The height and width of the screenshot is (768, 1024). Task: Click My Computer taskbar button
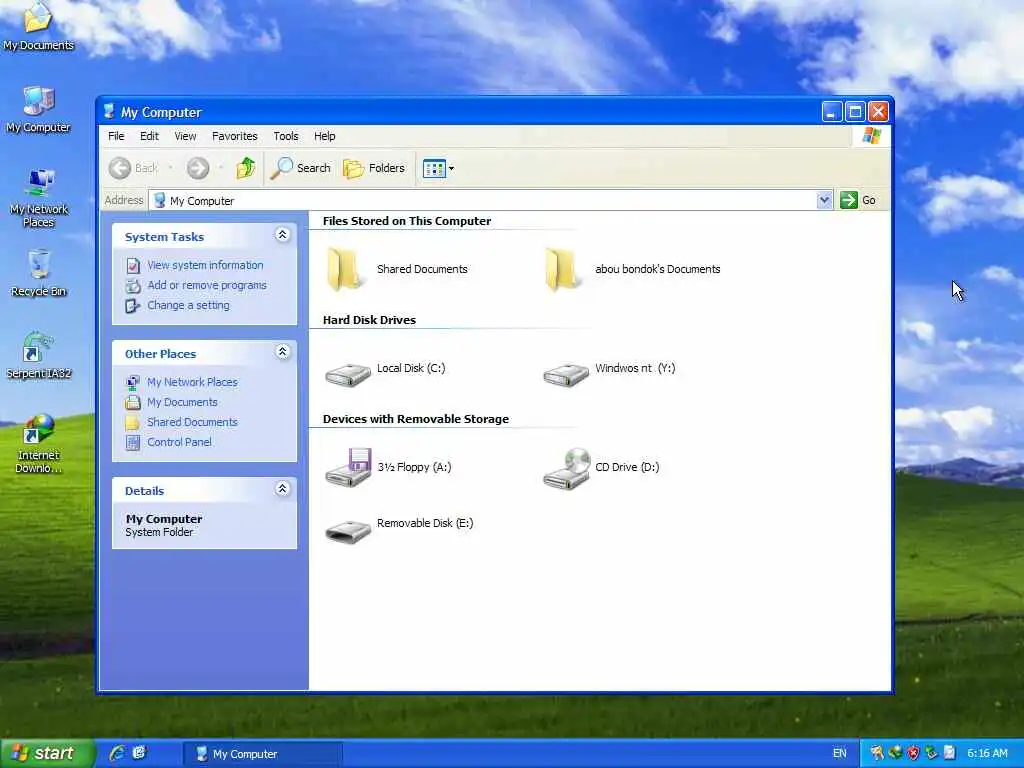[x=263, y=754]
